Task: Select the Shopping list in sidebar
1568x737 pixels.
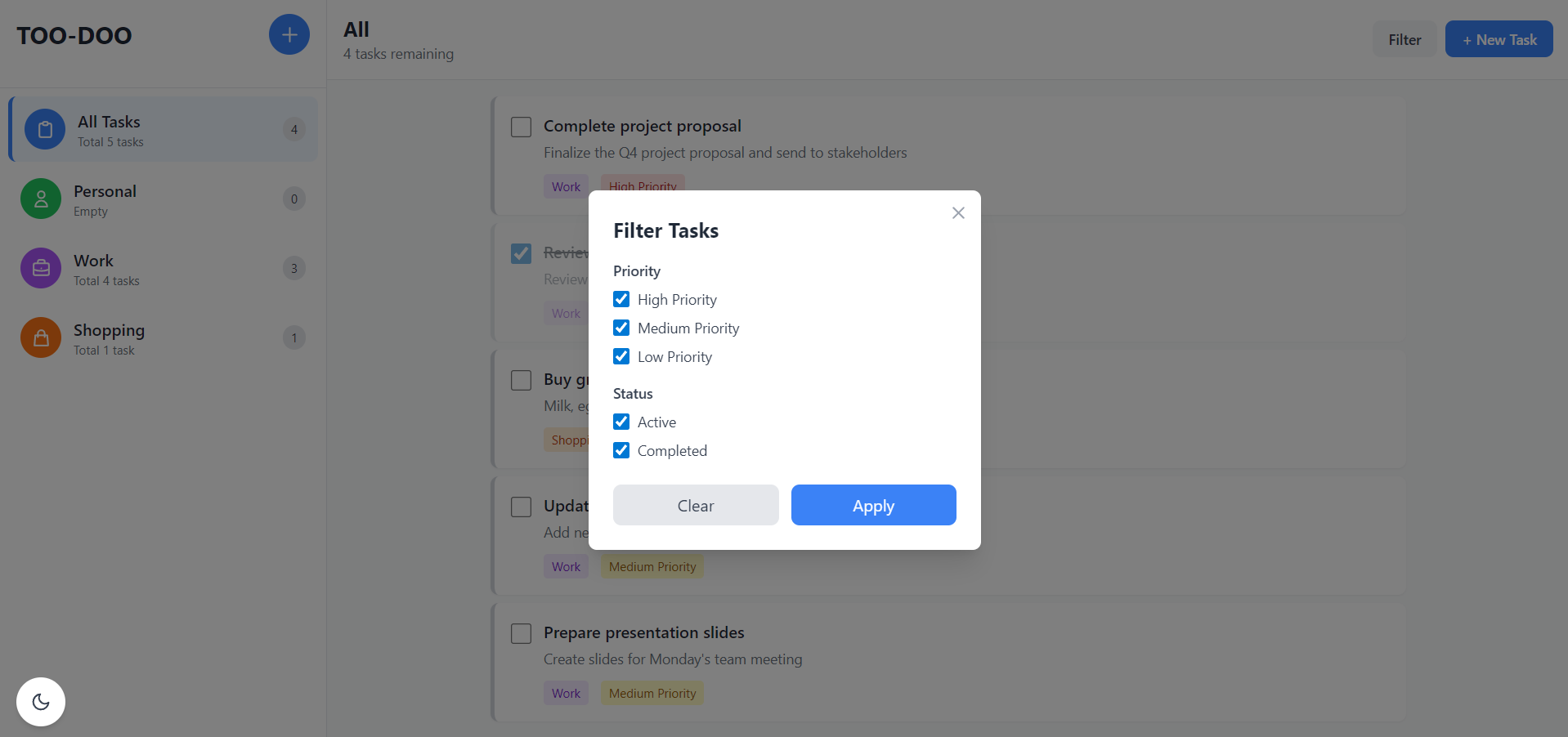Action: (x=164, y=337)
